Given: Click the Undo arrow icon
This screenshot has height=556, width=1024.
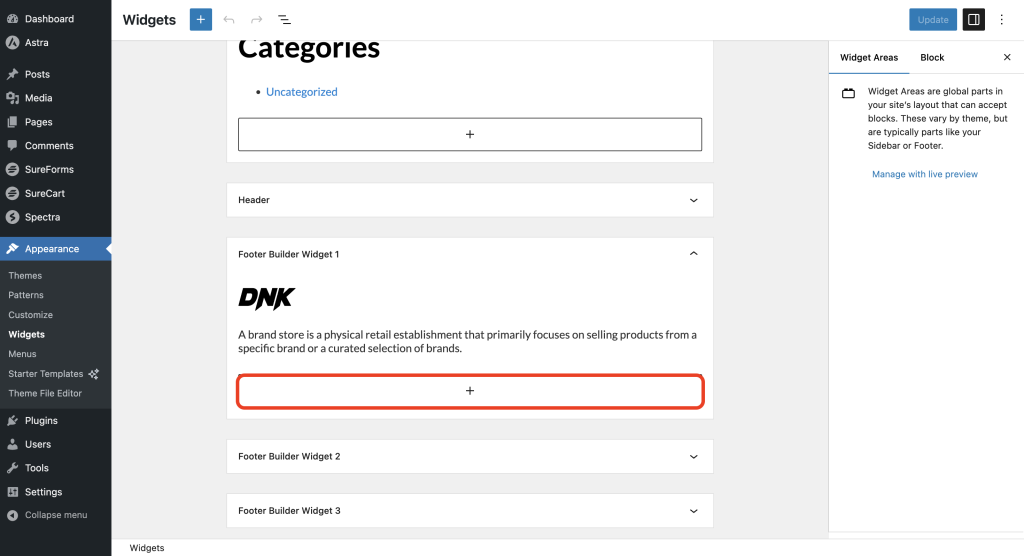Looking at the screenshot, I should pos(229,20).
